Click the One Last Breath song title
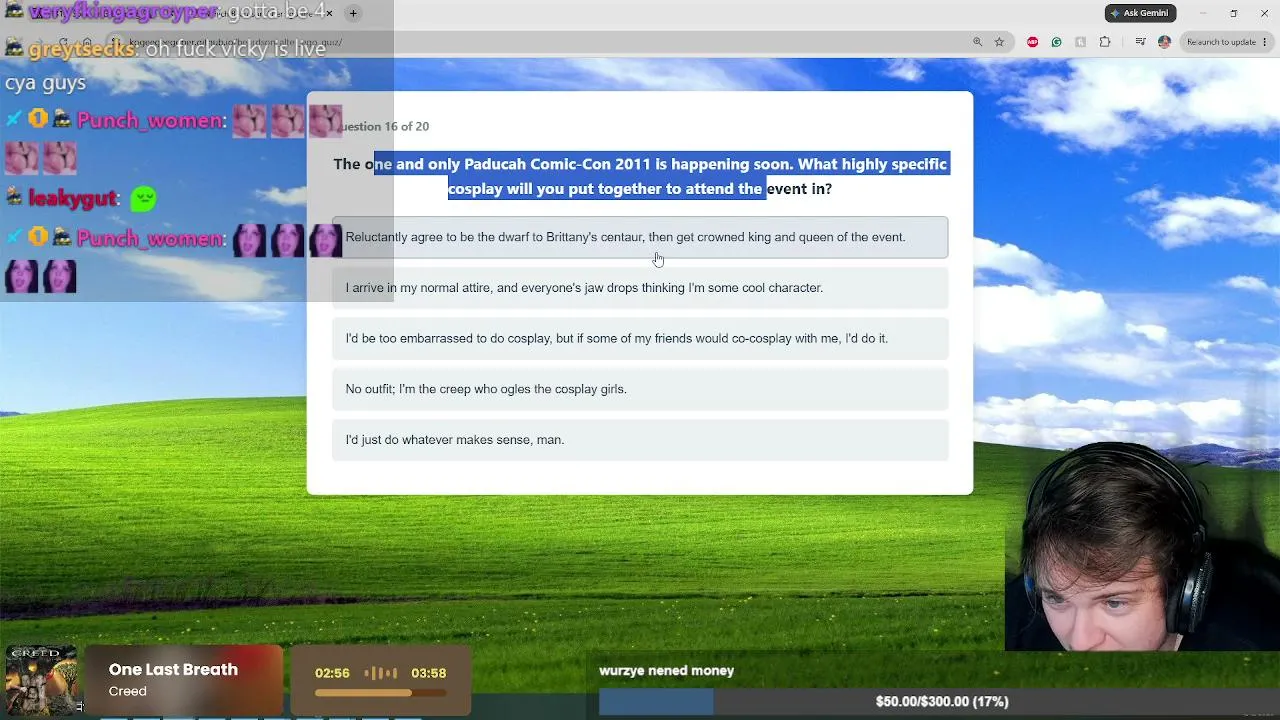Image resolution: width=1280 pixels, height=720 pixels. click(173, 670)
